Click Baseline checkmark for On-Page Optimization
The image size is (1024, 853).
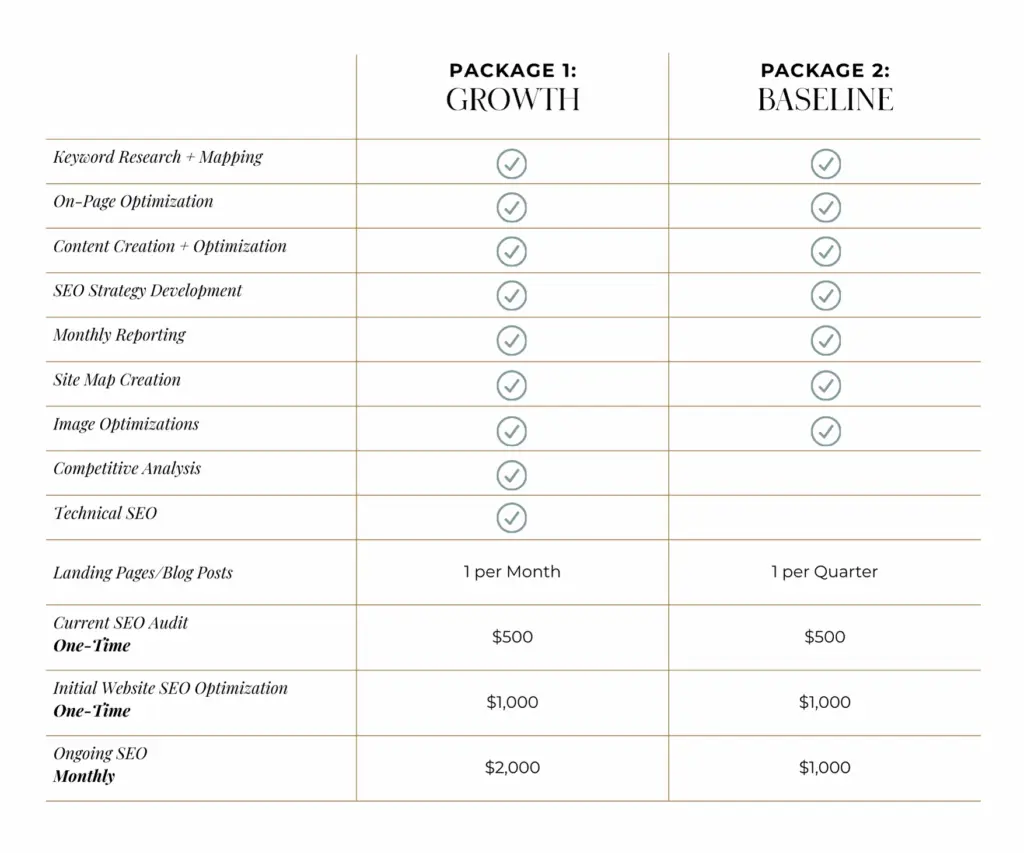pyautogui.click(x=825, y=207)
